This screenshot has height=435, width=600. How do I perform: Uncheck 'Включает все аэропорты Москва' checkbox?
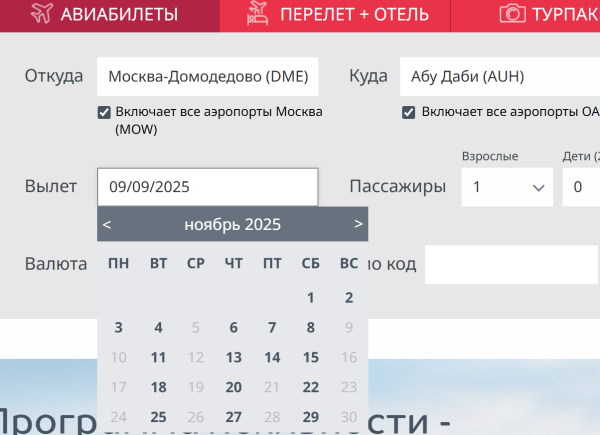[x=104, y=113]
